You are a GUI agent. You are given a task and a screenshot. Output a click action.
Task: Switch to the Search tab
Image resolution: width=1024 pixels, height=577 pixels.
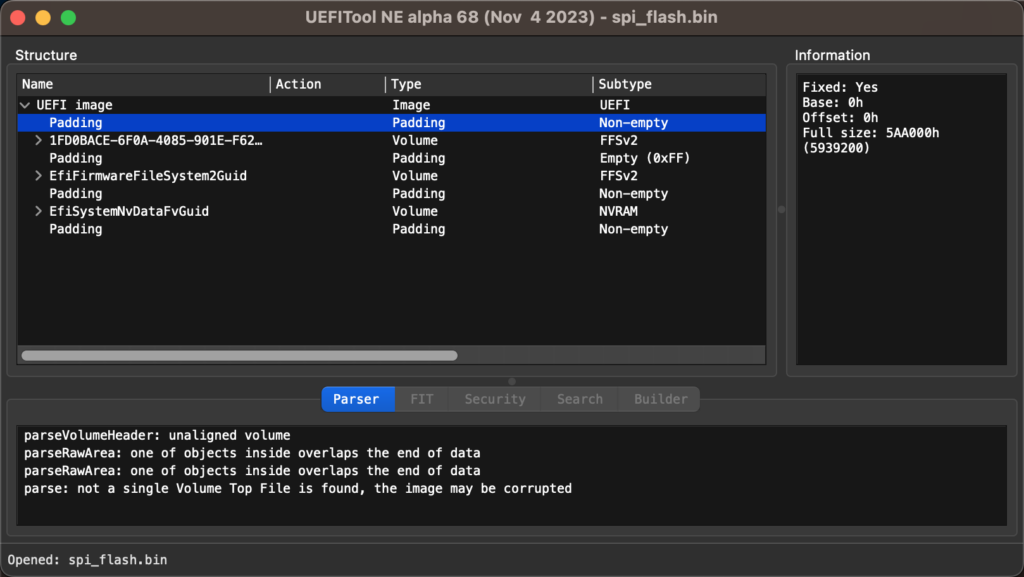579,399
